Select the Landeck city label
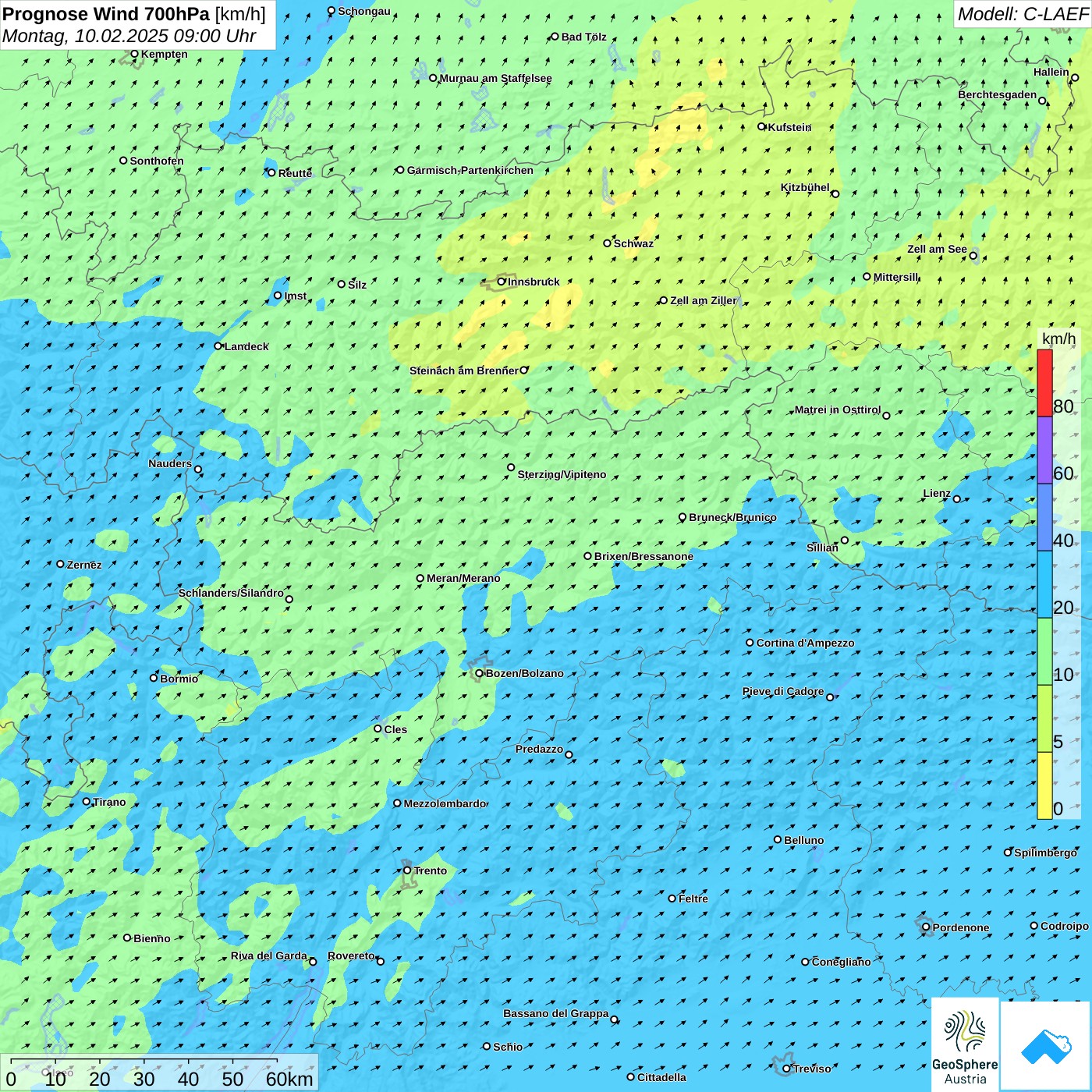Image resolution: width=1092 pixels, height=1092 pixels. point(246,346)
